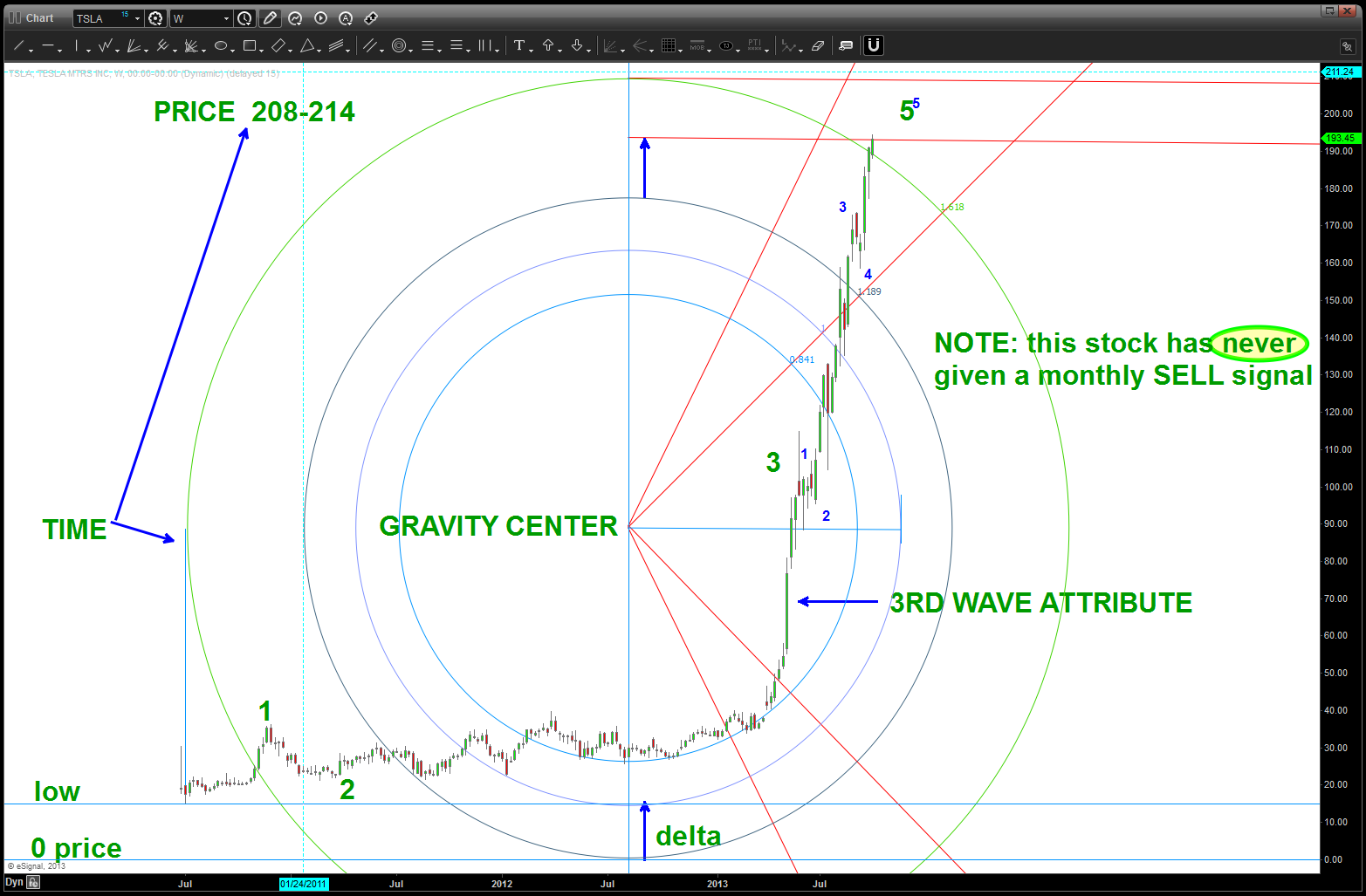Viewport: 1366px width, 896px height.
Task: Toggle the magnet snap mode
Action: [x=873, y=45]
